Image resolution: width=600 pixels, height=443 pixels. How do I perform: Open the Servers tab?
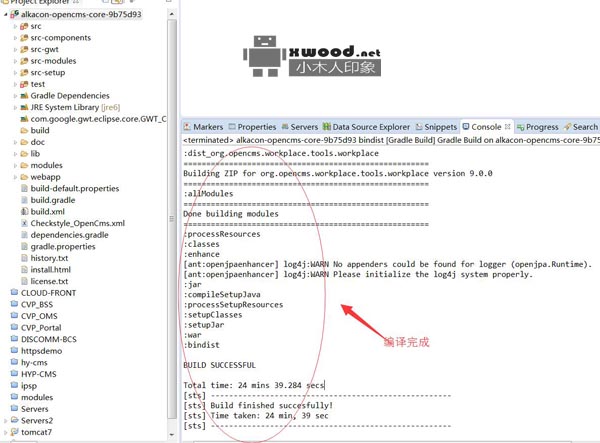(x=300, y=127)
